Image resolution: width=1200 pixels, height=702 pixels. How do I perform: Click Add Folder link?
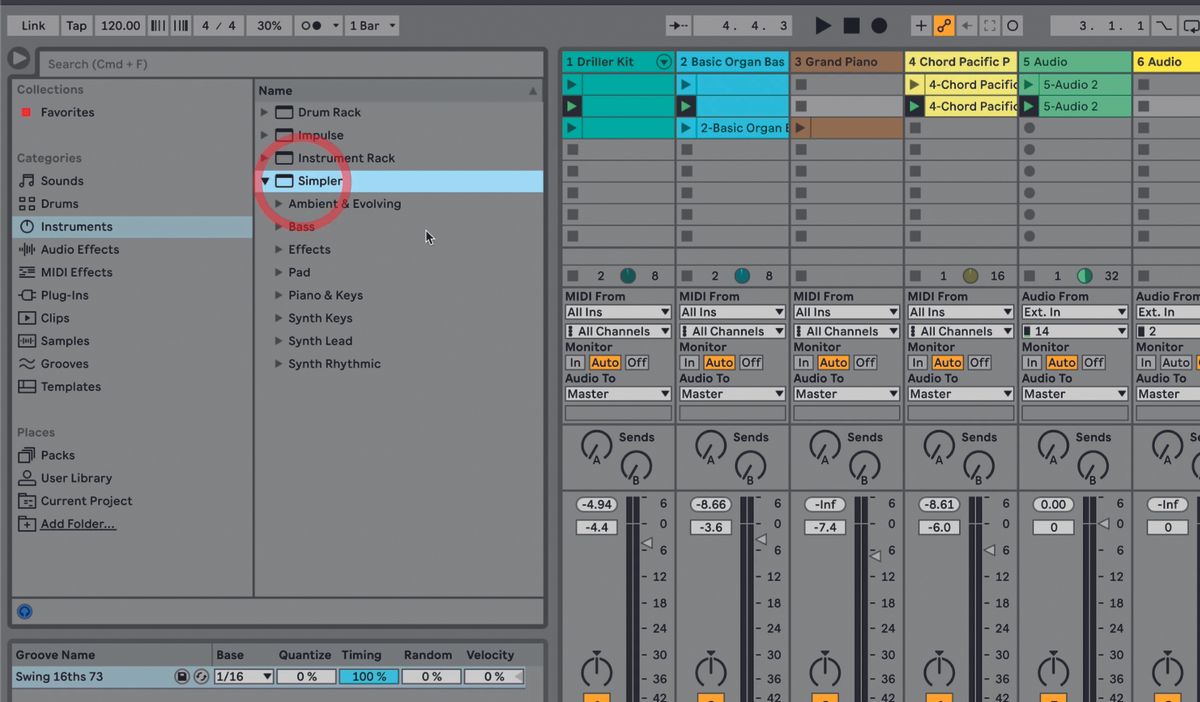coord(77,524)
